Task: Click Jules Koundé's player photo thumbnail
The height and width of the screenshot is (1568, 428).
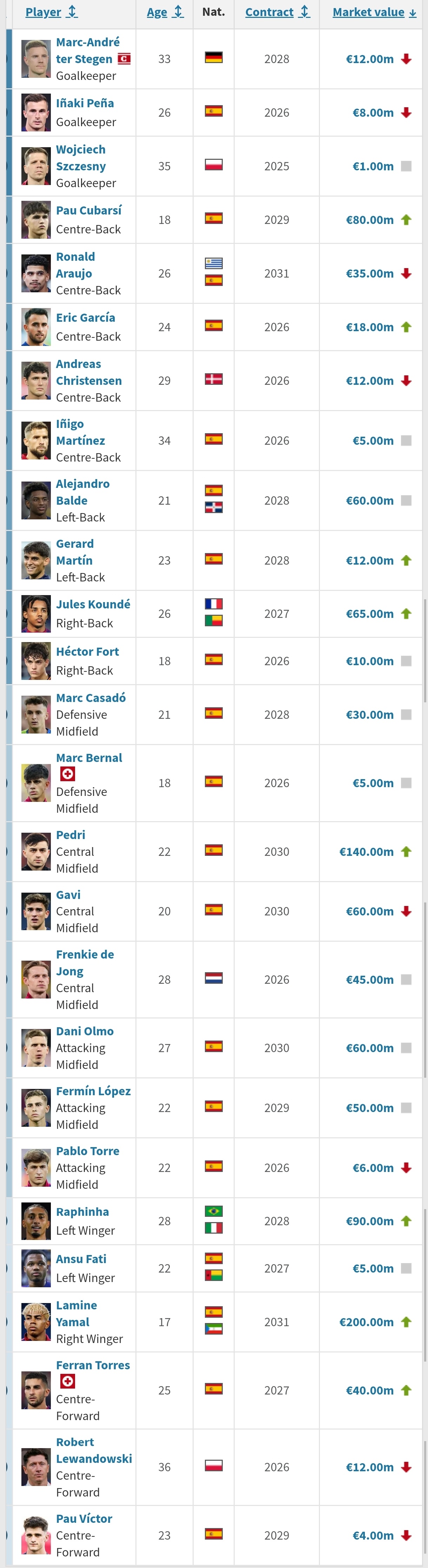Action: [x=36, y=614]
